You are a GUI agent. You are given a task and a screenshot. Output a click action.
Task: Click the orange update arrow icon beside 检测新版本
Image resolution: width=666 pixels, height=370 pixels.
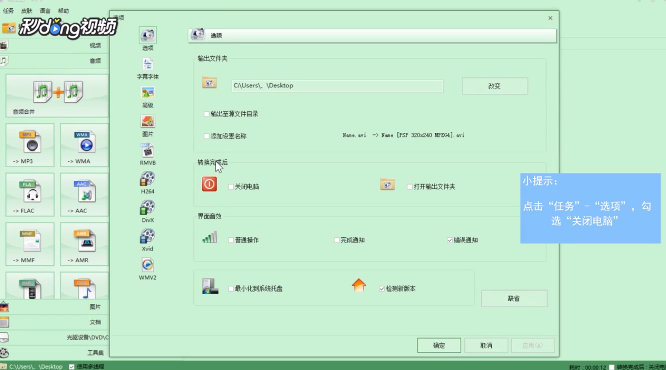point(359,285)
